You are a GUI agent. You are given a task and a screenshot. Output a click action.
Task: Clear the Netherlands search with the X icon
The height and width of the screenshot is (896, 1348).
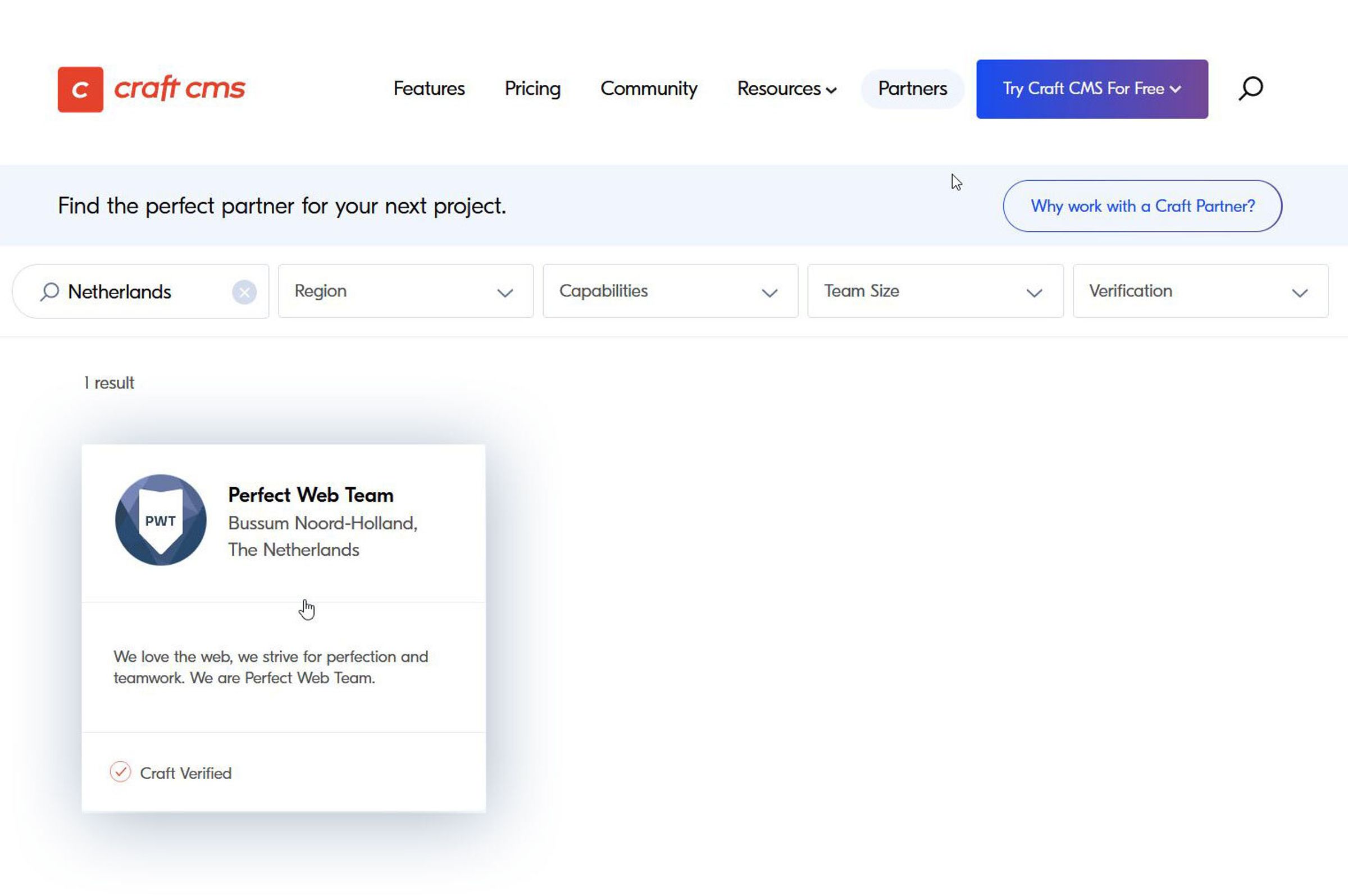click(244, 292)
